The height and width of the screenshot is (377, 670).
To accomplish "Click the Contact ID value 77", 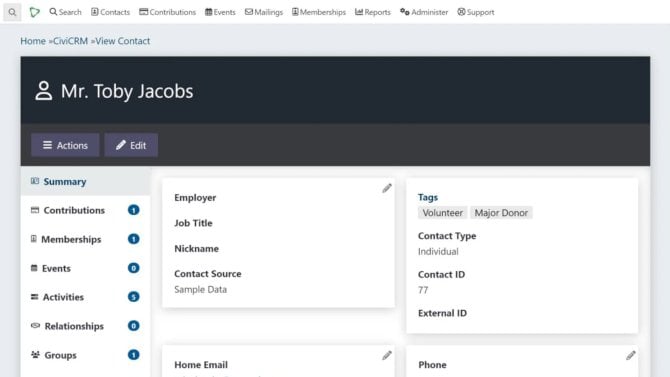I will [423, 290].
